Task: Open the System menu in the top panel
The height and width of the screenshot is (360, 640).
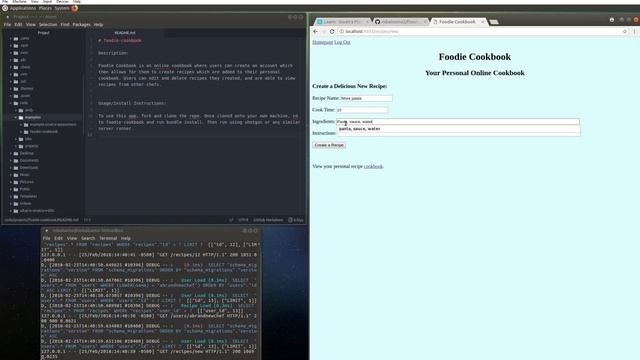Action: click(62, 8)
